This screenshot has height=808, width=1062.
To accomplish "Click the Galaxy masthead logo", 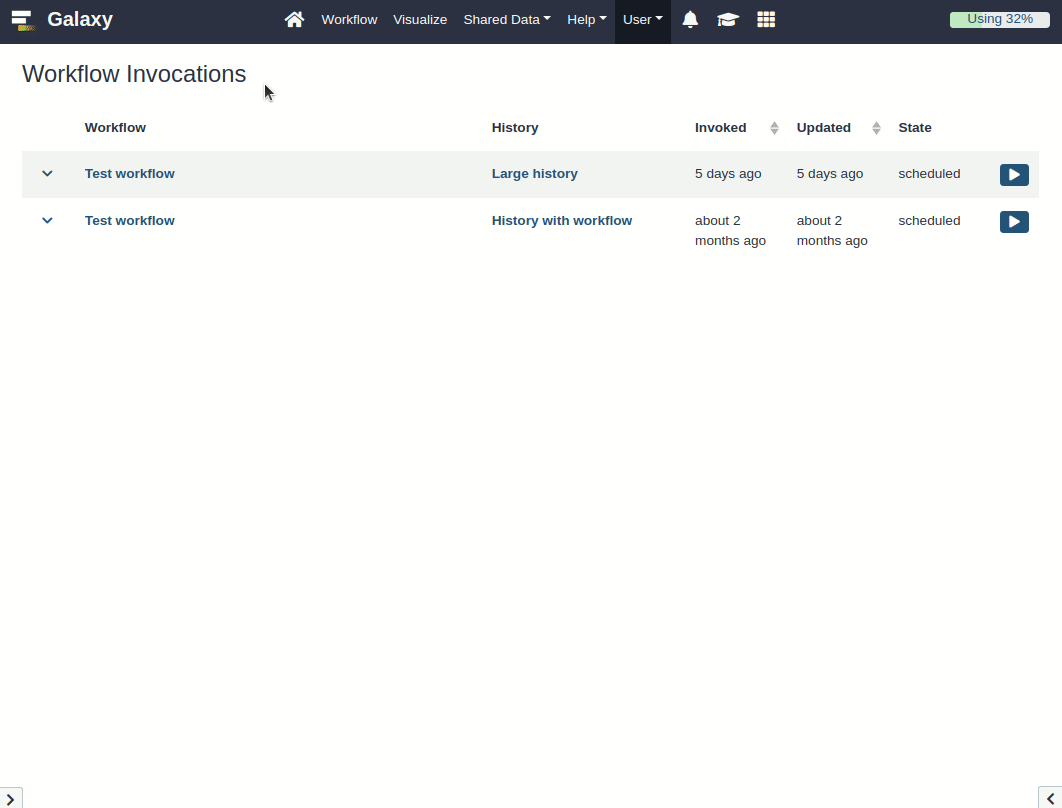I will pos(80,19).
